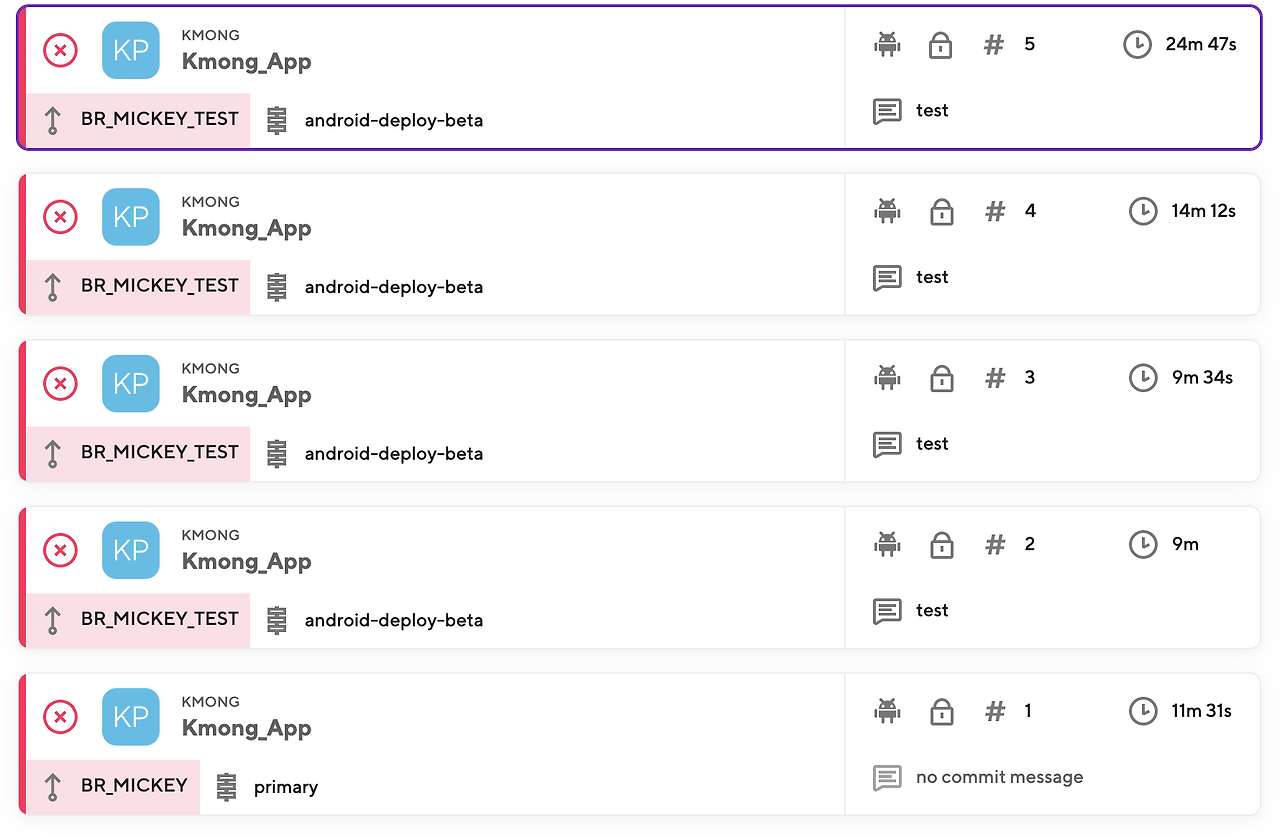Click the Android platform icon on build #3

[x=887, y=378]
